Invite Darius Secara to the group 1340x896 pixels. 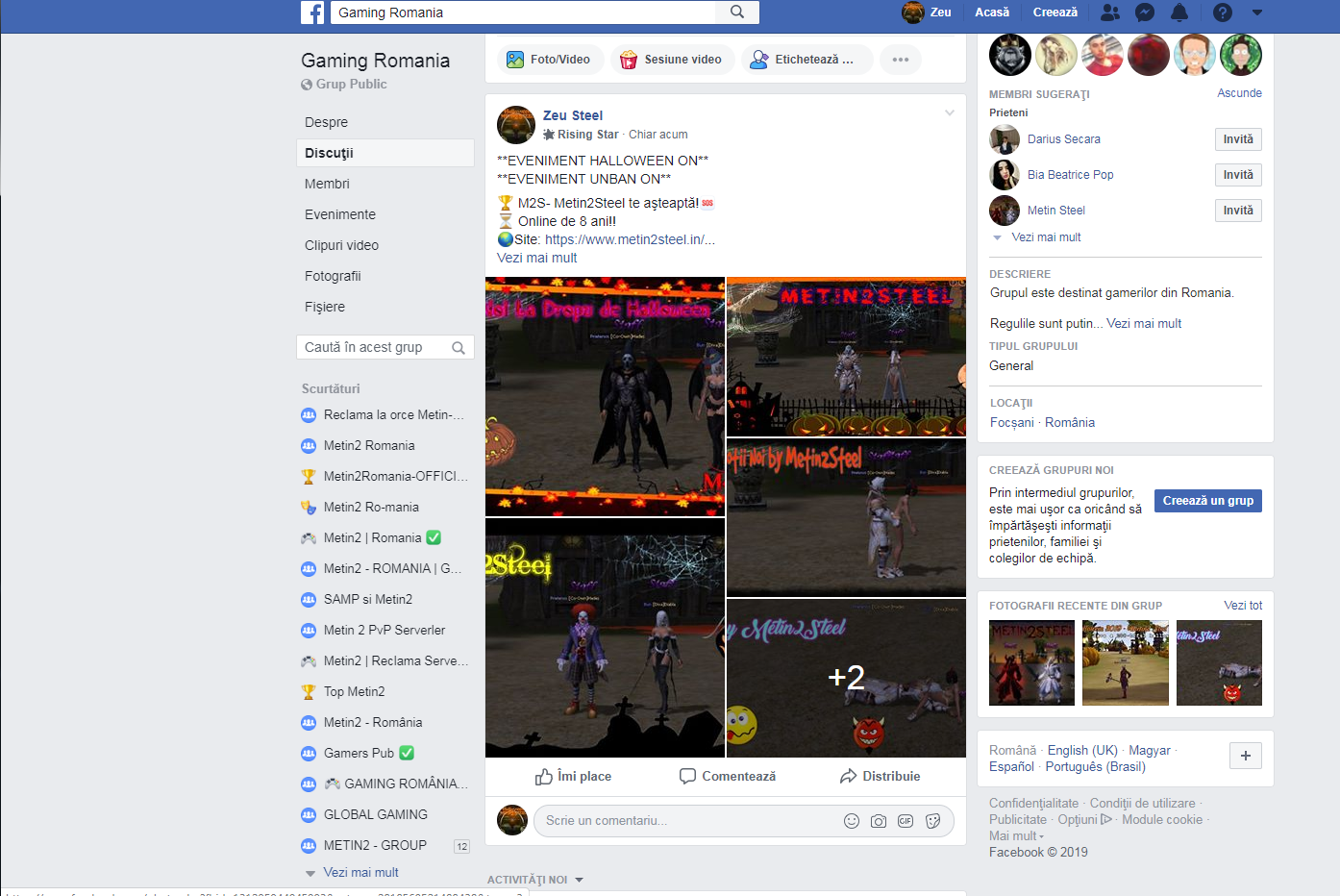(x=1238, y=139)
